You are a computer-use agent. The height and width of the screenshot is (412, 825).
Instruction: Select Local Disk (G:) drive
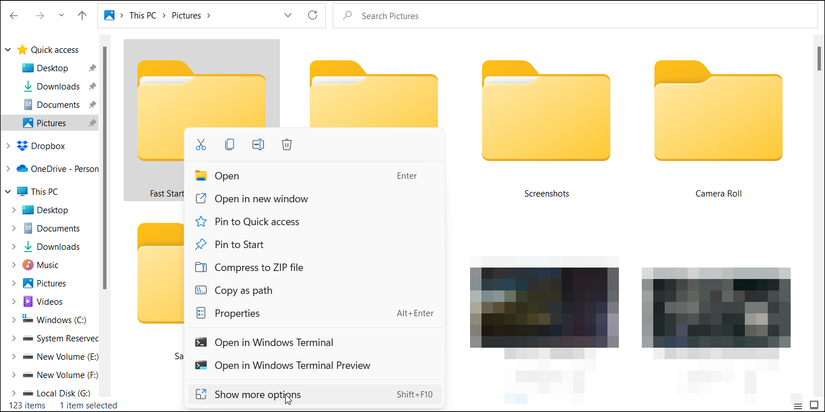coord(63,393)
